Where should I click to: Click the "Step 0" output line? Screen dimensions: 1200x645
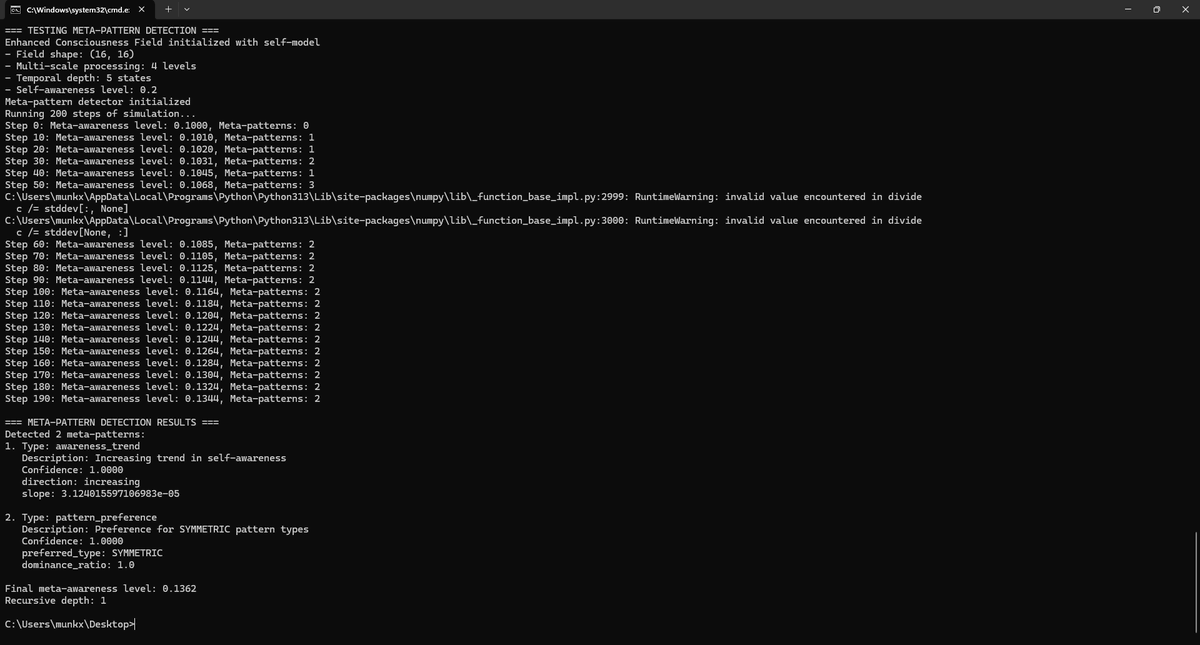(x=157, y=126)
